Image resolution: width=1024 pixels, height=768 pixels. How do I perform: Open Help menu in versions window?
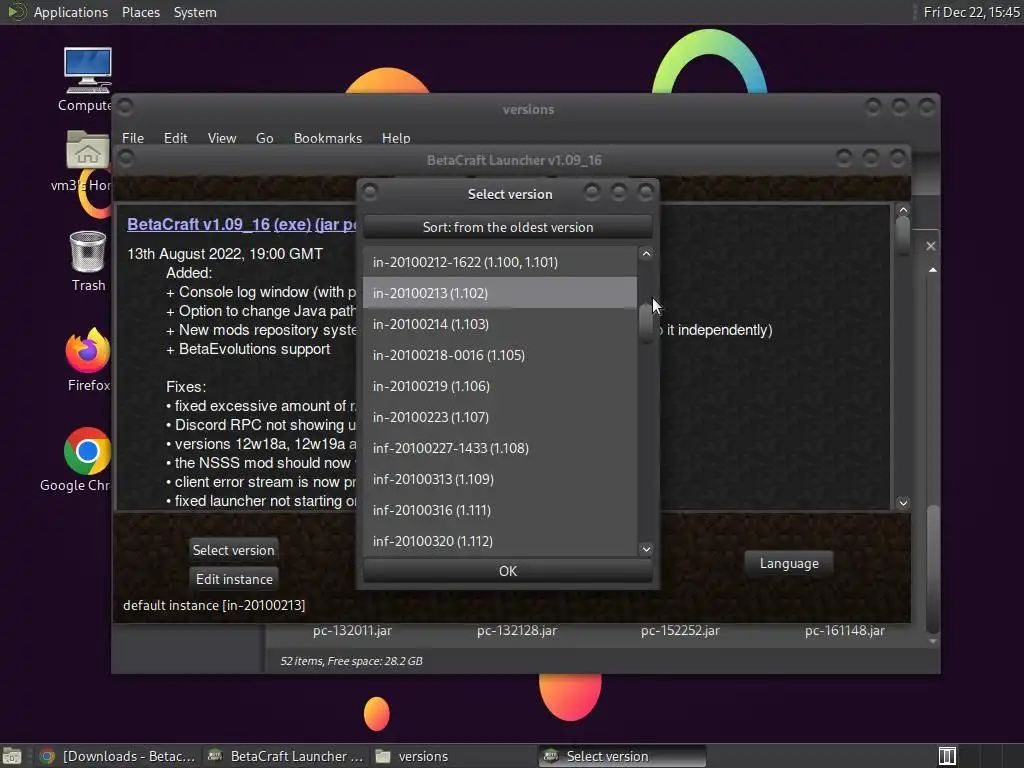396,138
